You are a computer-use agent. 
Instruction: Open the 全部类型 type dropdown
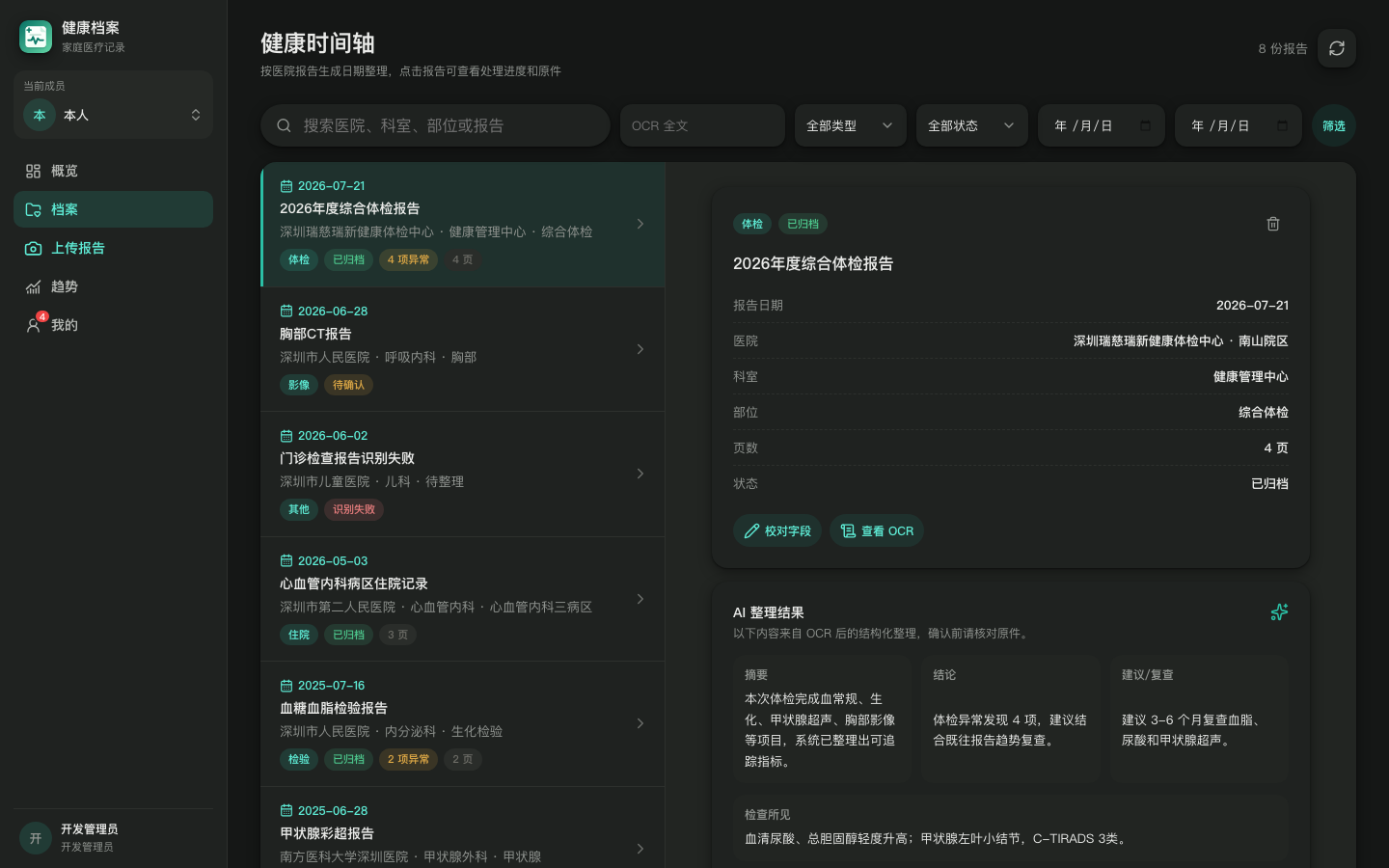coord(851,125)
